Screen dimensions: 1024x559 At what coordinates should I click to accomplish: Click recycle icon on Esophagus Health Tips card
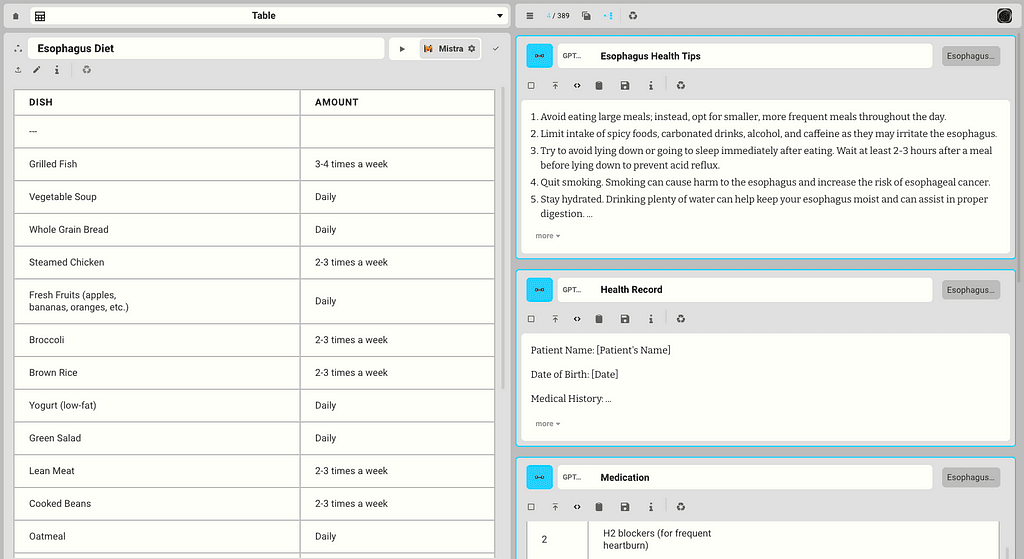tap(680, 86)
